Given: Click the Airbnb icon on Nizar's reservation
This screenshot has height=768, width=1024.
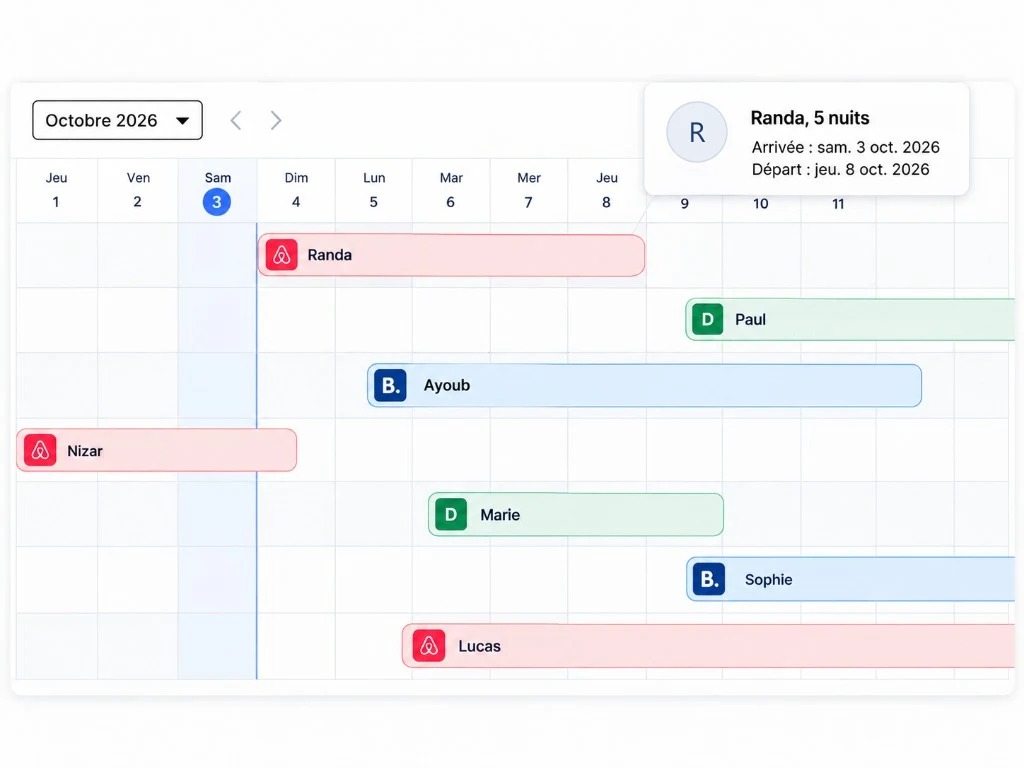Looking at the screenshot, I should pos(40,451).
